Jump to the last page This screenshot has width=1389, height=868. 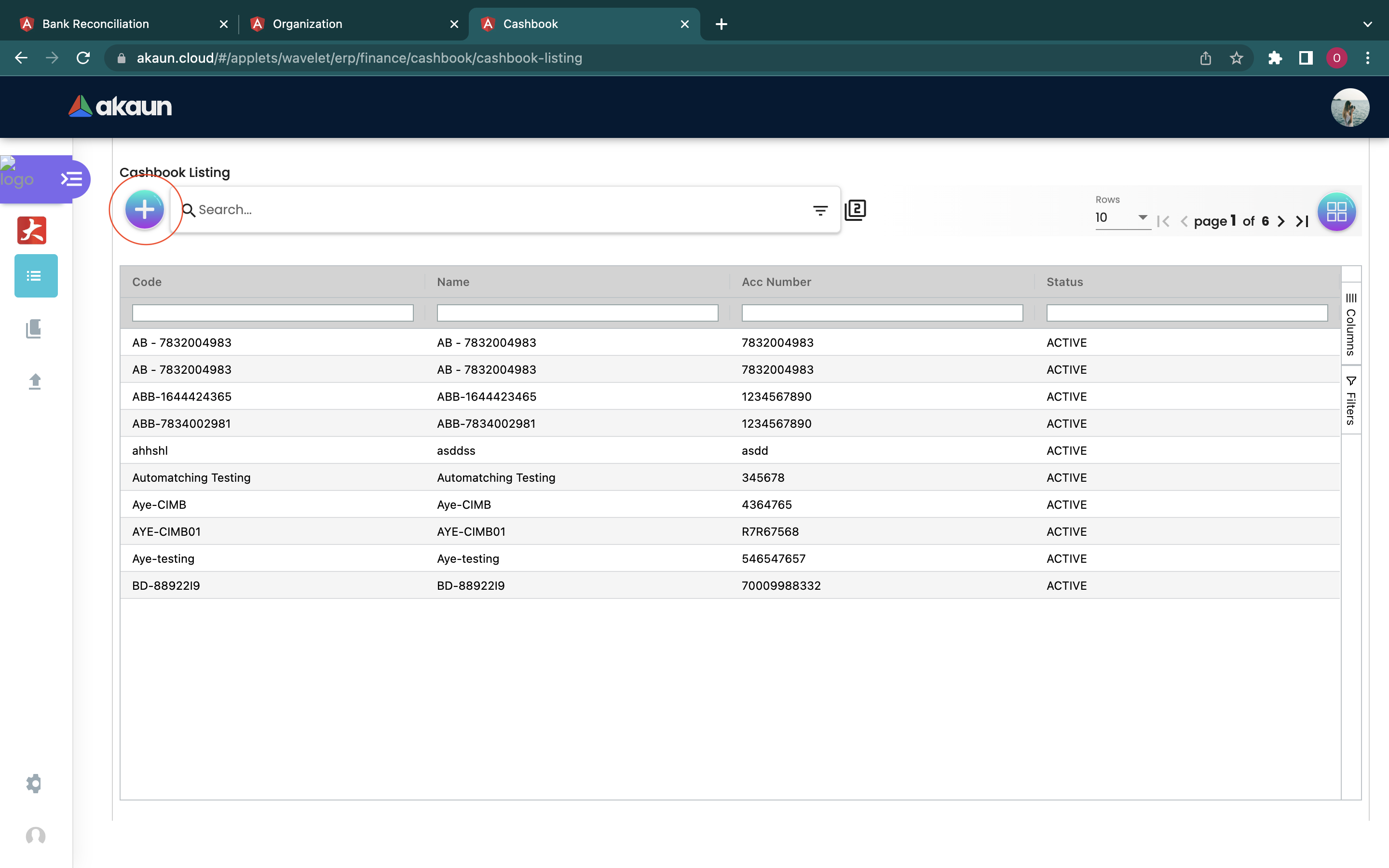tap(1302, 222)
